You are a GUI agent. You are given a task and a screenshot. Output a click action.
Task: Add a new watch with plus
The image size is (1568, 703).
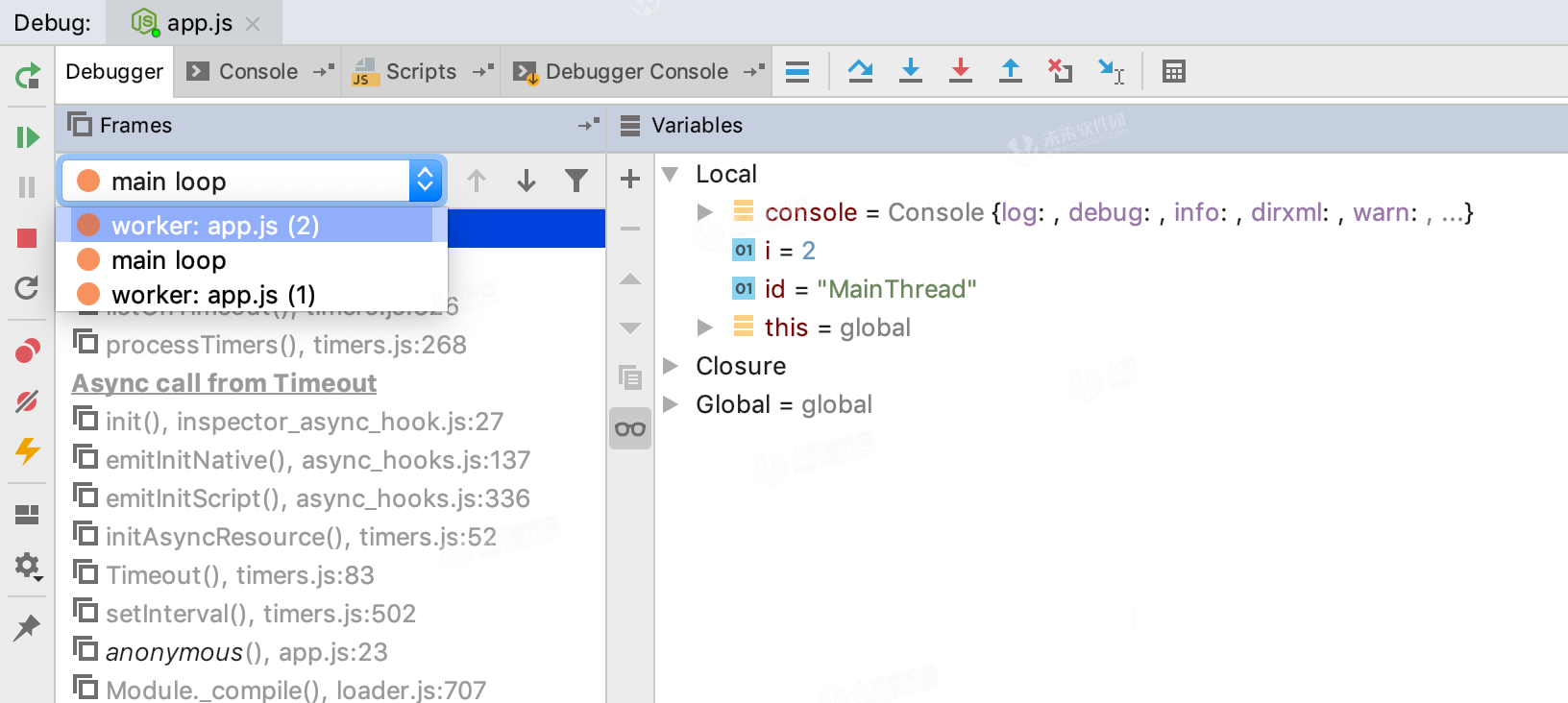coord(630,179)
